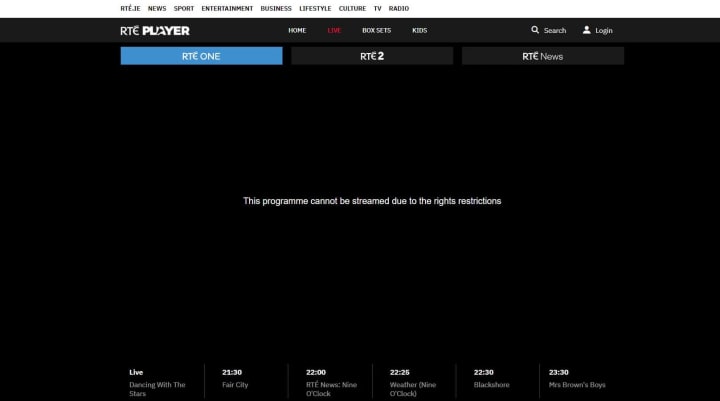Go to the Player Home page
This screenshot has height=401, width=720.
pos(297,30)
